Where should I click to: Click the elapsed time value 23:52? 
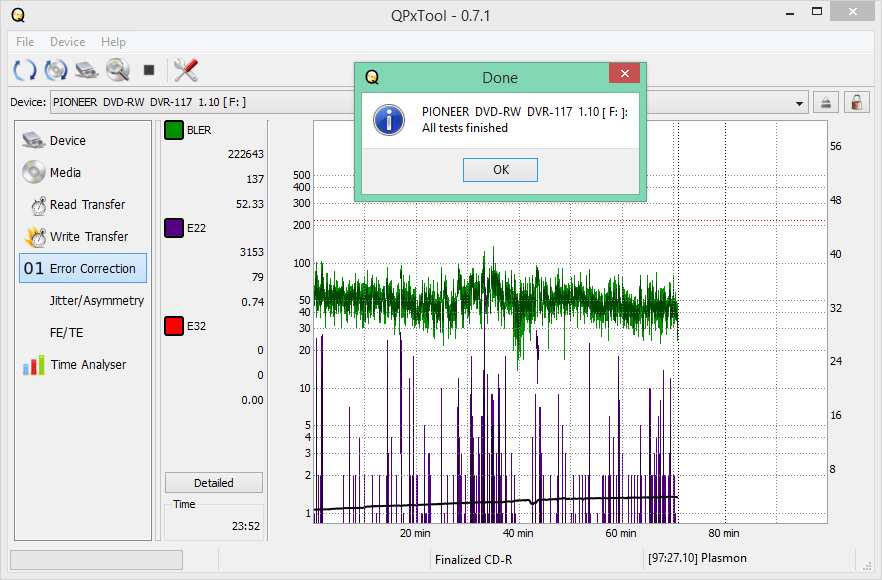point(246,526)
